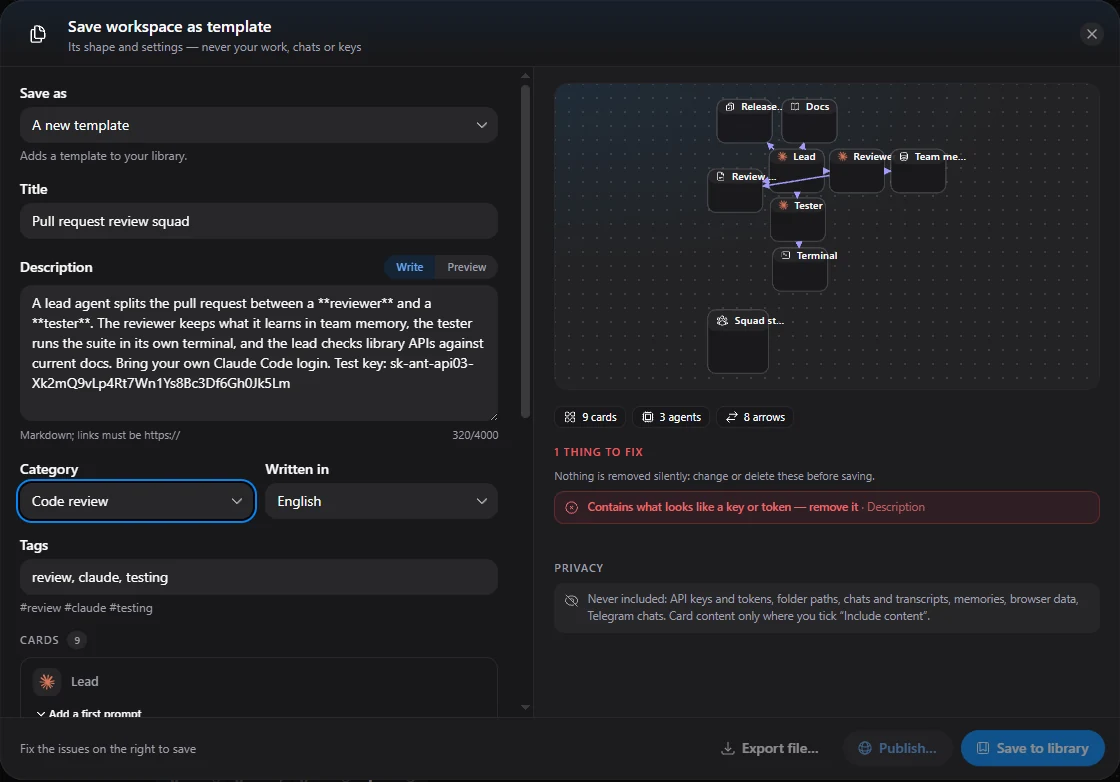The image size is (1120, 782).
Task: Select the Reviewer agent card in preview
Action: (857, 171)
